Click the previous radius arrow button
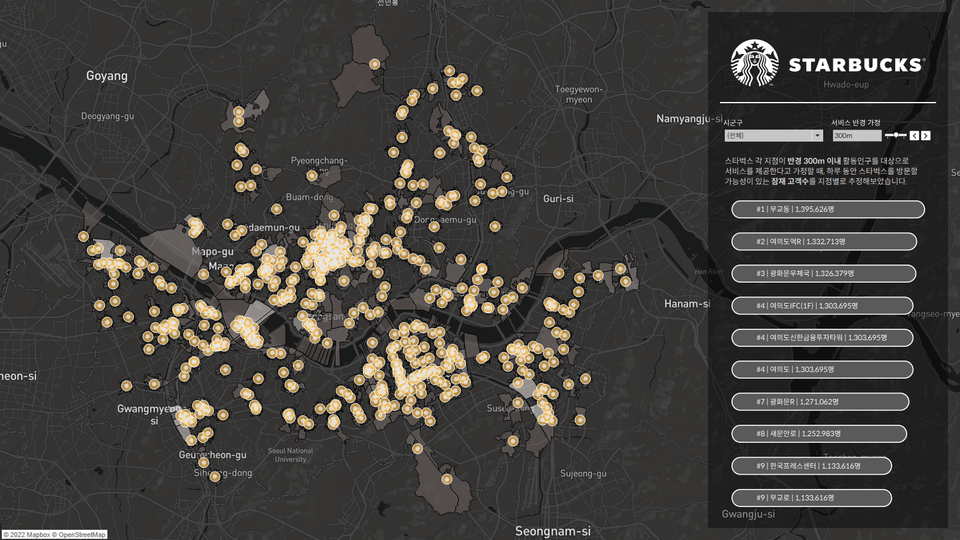960x540 pixels. click(x=914, y=136)
